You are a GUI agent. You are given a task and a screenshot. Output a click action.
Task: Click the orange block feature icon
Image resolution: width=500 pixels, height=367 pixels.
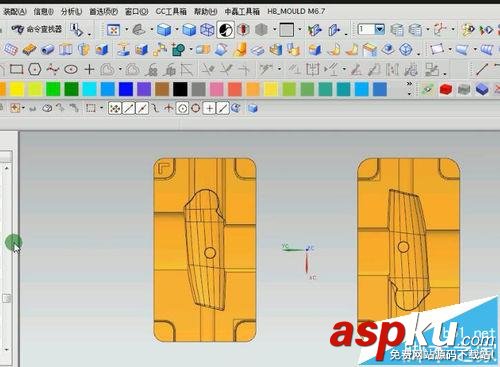29,50
